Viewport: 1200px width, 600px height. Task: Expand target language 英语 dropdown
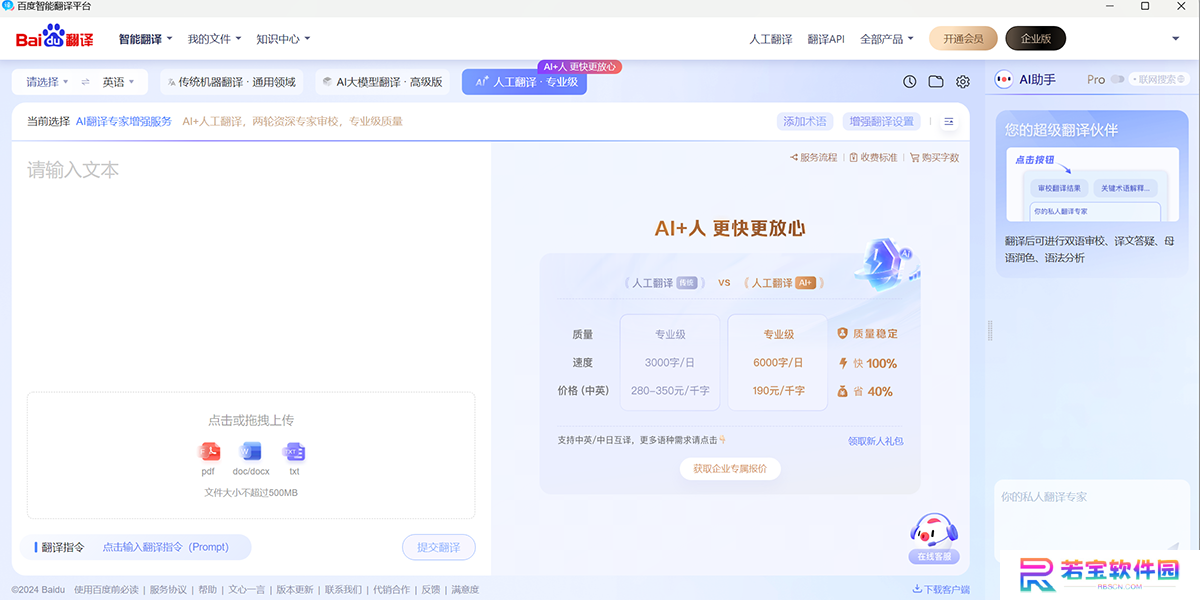118,82
